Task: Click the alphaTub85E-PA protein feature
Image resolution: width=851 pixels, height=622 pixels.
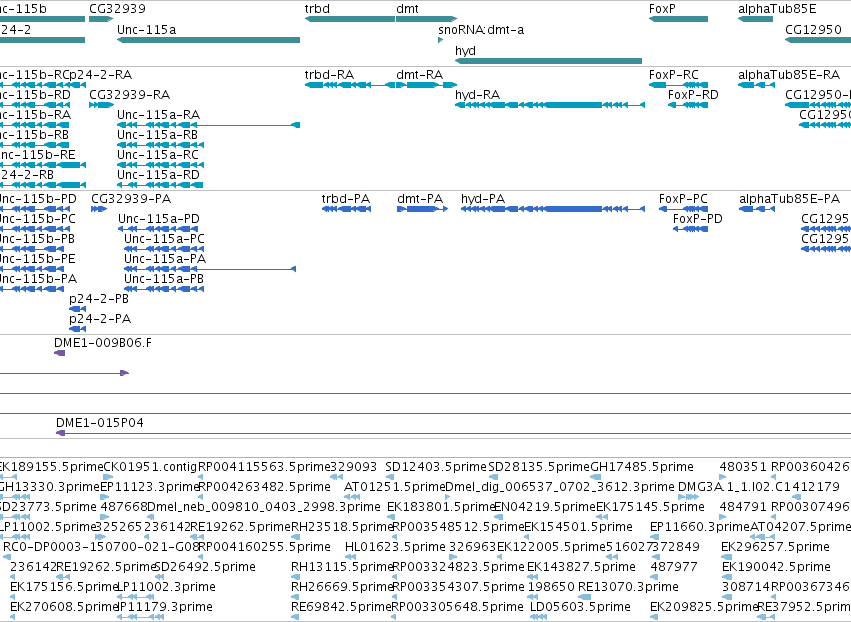Action: [757, 210]
